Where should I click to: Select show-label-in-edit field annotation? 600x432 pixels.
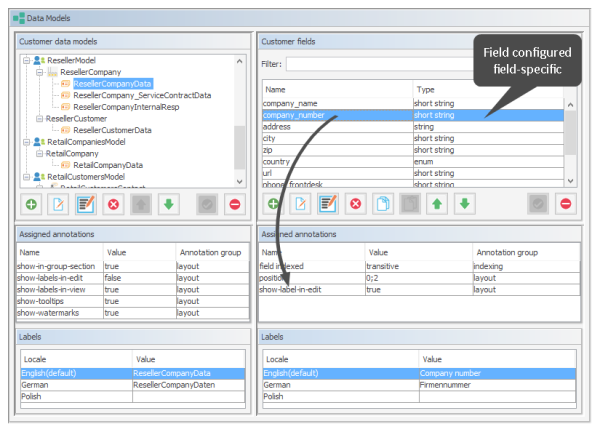419,290
